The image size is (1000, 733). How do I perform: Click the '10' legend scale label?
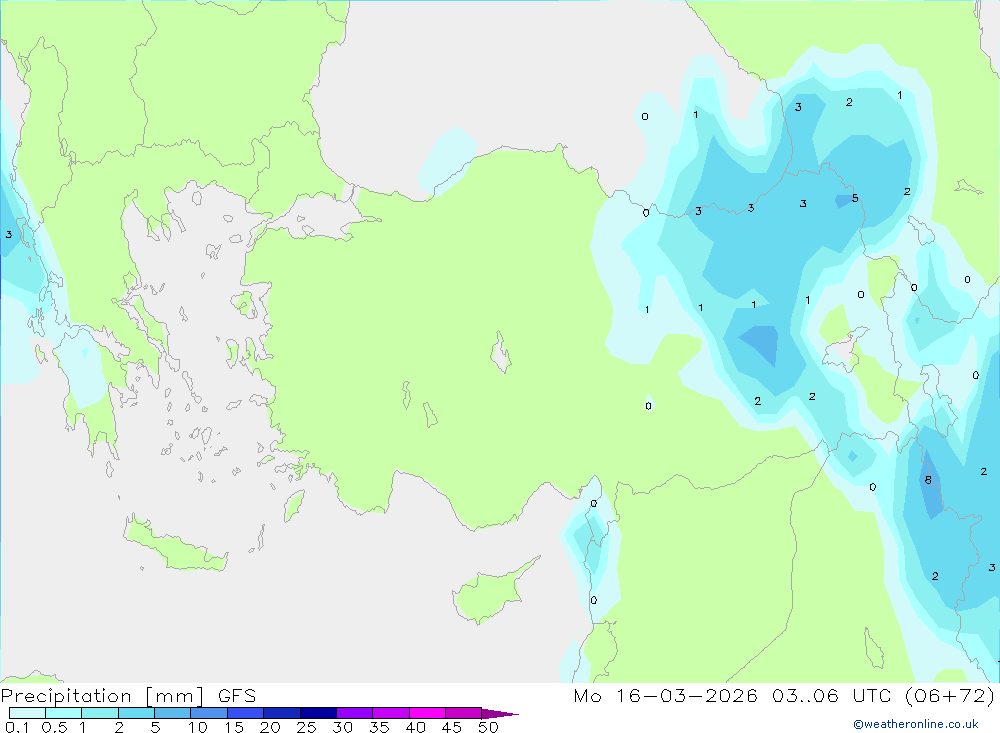click(198, 727)
